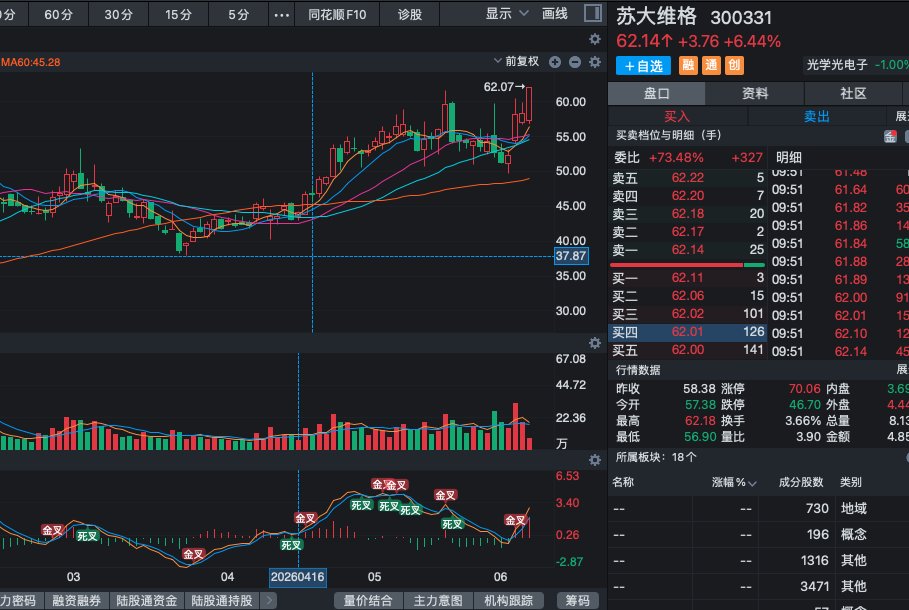909x610 pixels.
Task: Select the 买三 62.02 order row
Action: [x=688, y=314]
